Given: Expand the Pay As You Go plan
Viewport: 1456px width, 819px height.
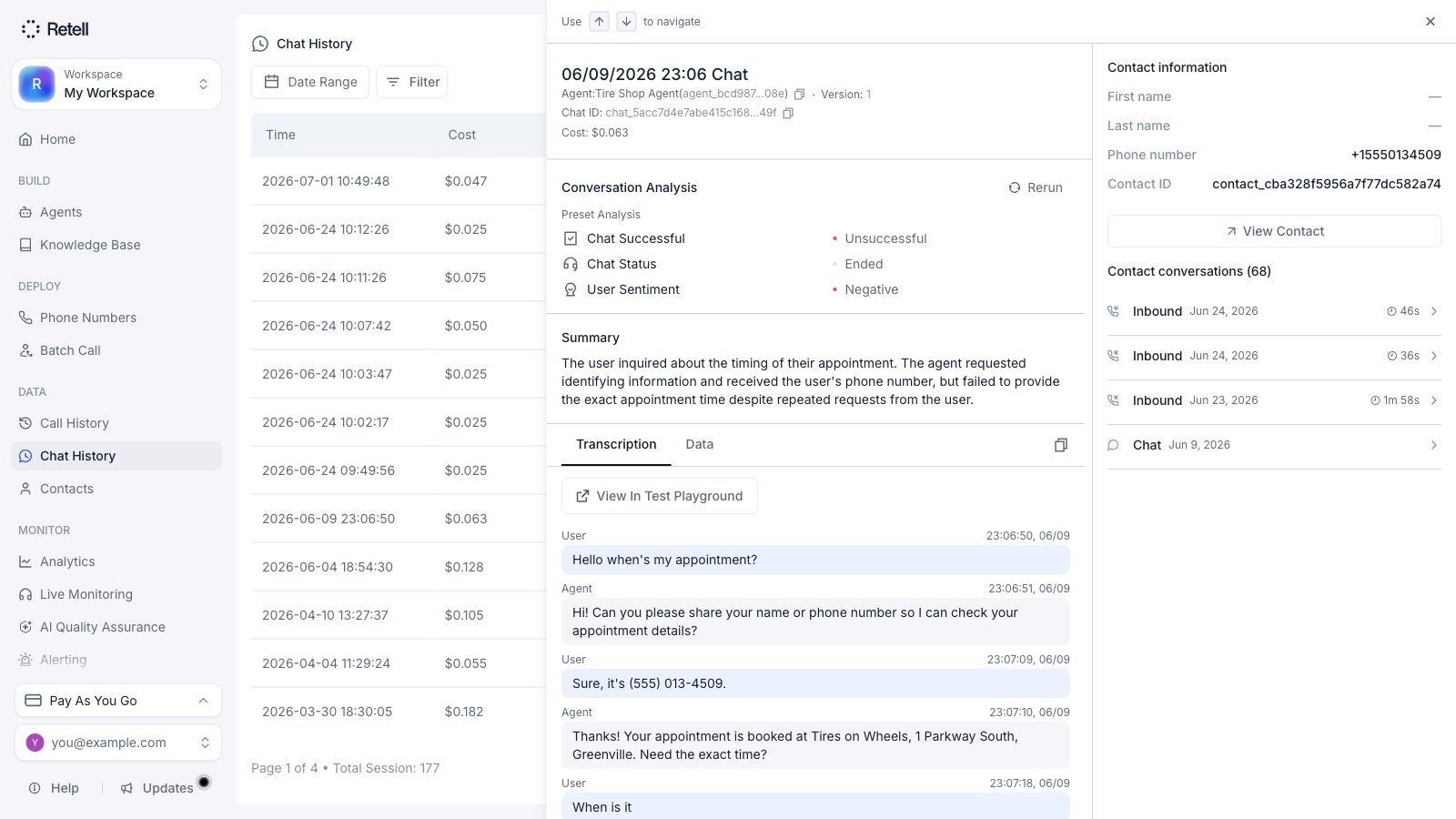Looking at the screenshot, I should click(x=118, y=701).
